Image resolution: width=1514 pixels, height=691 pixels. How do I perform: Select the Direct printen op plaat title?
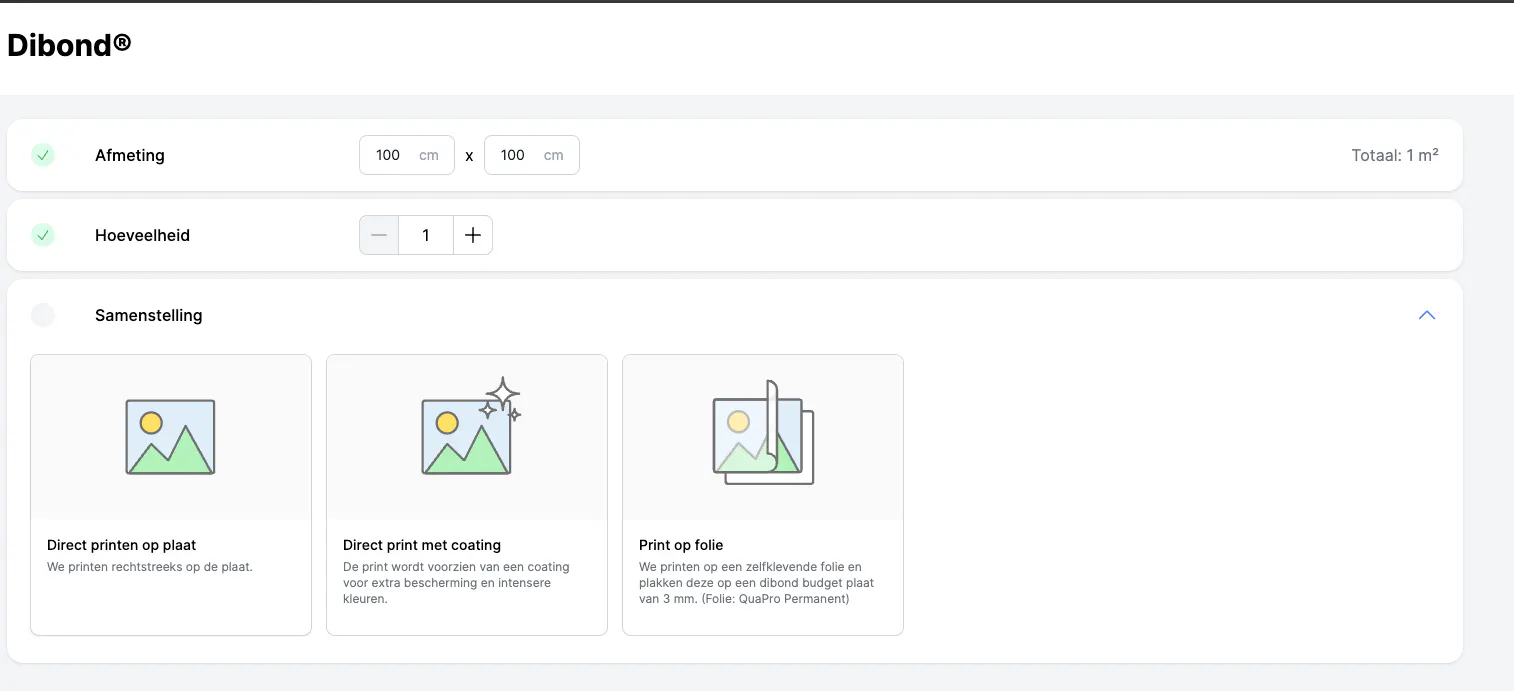click(121, 545)
